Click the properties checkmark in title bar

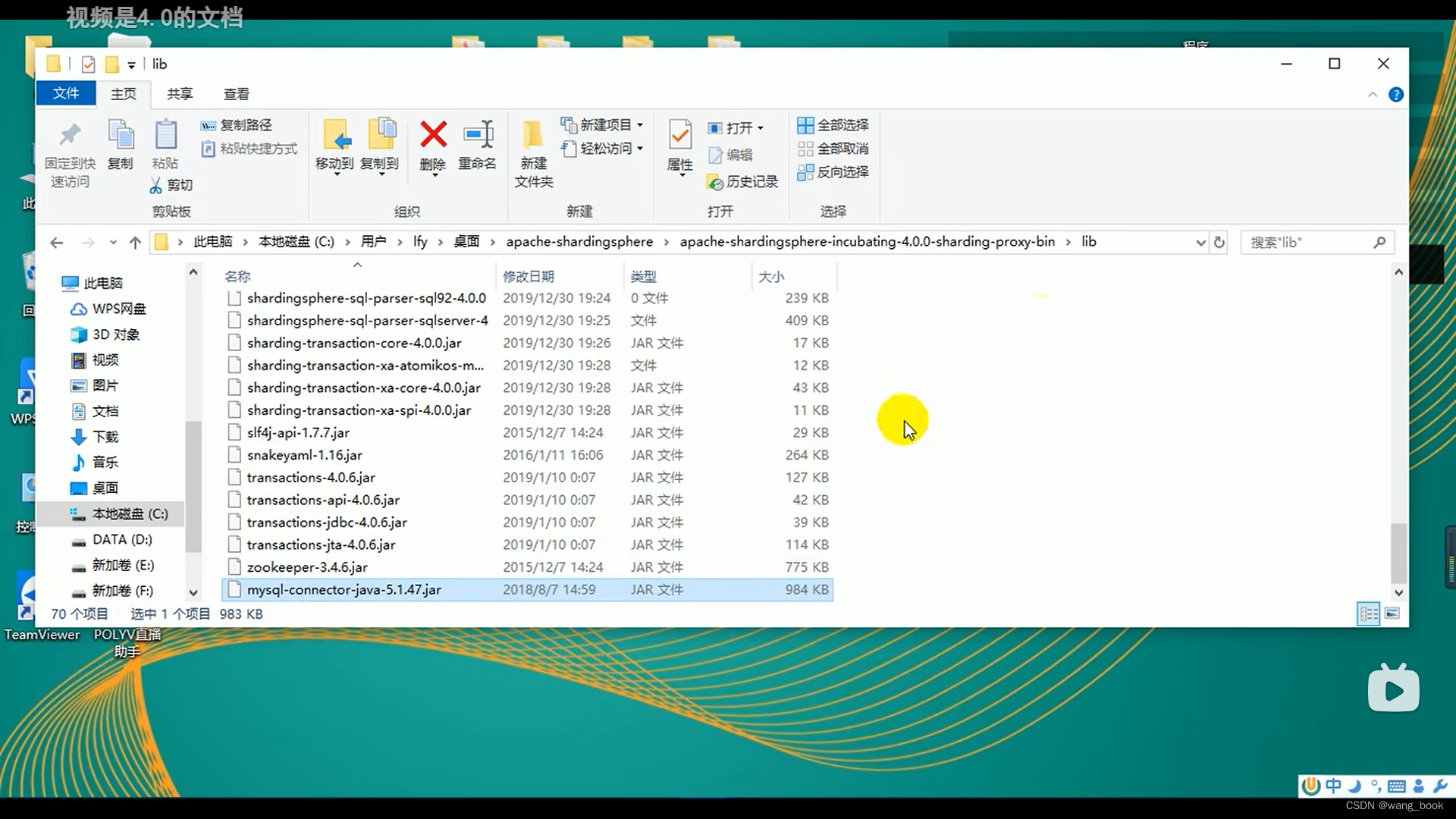[x=89, y=64]
